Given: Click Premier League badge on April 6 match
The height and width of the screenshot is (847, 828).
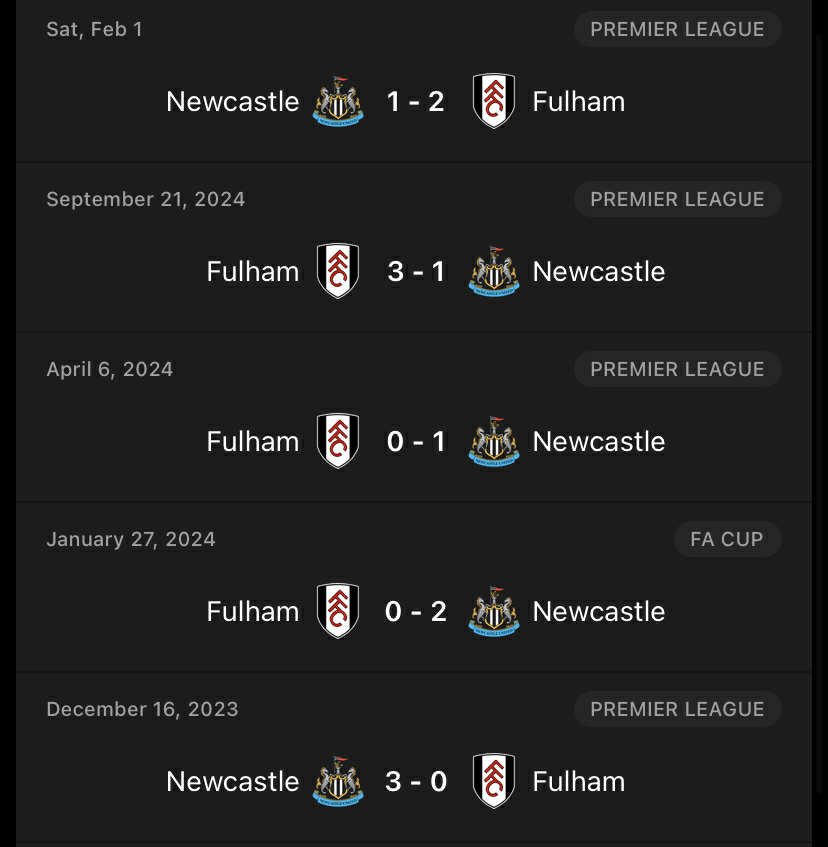Looking at the screenshot, I should click(x=677, y=369).
